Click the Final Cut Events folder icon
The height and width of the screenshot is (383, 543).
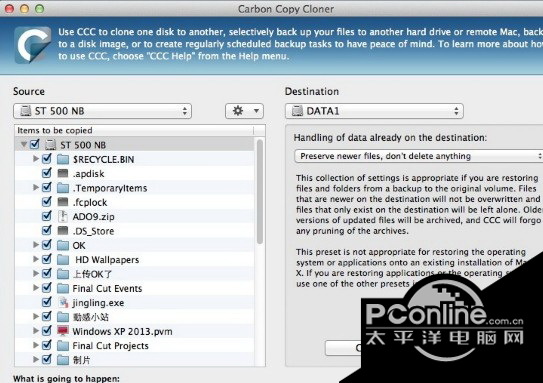tap(63, 288)
